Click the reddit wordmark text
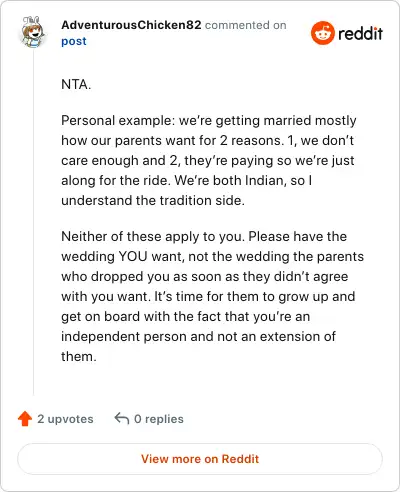Screen dimensions: 400x492 [360, 33]
